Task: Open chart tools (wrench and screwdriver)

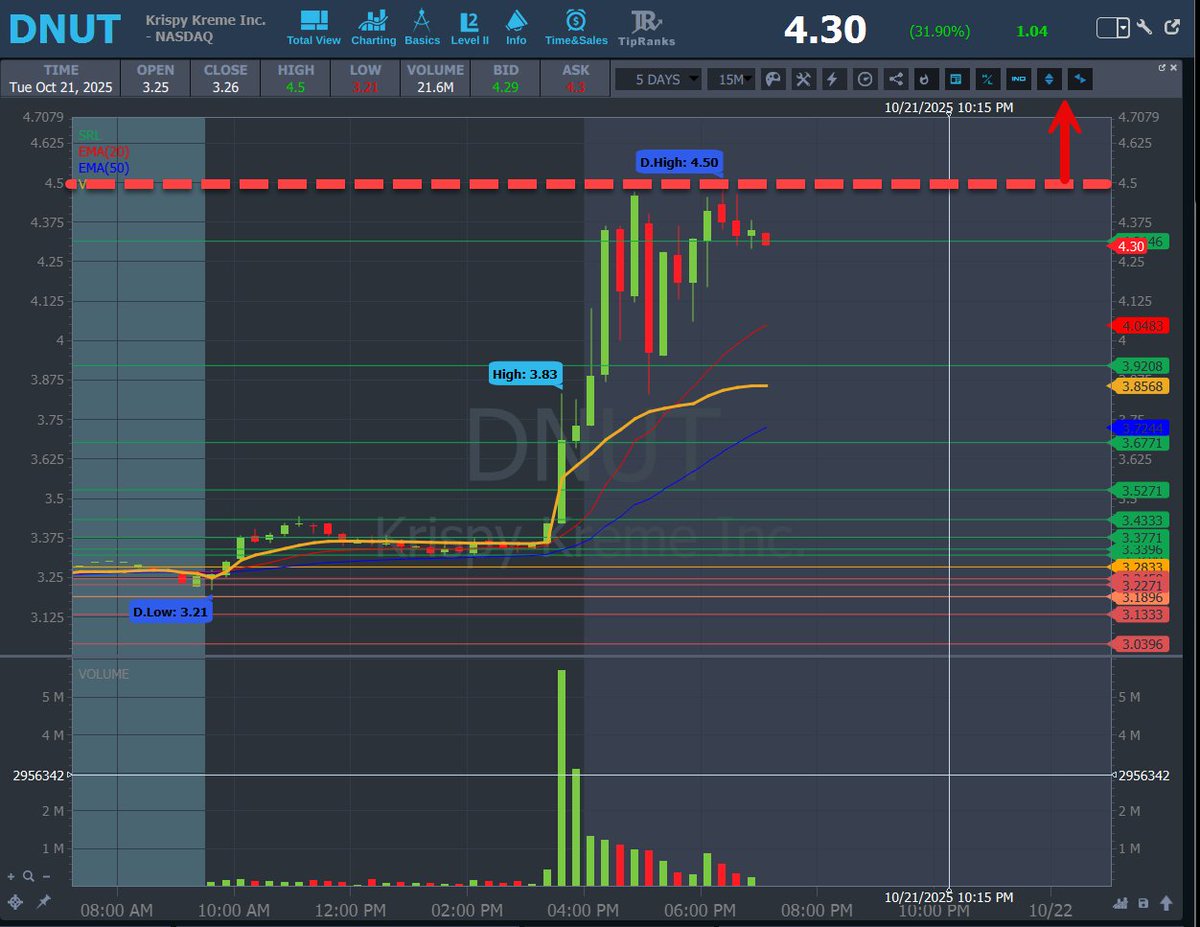Action: 803,79
